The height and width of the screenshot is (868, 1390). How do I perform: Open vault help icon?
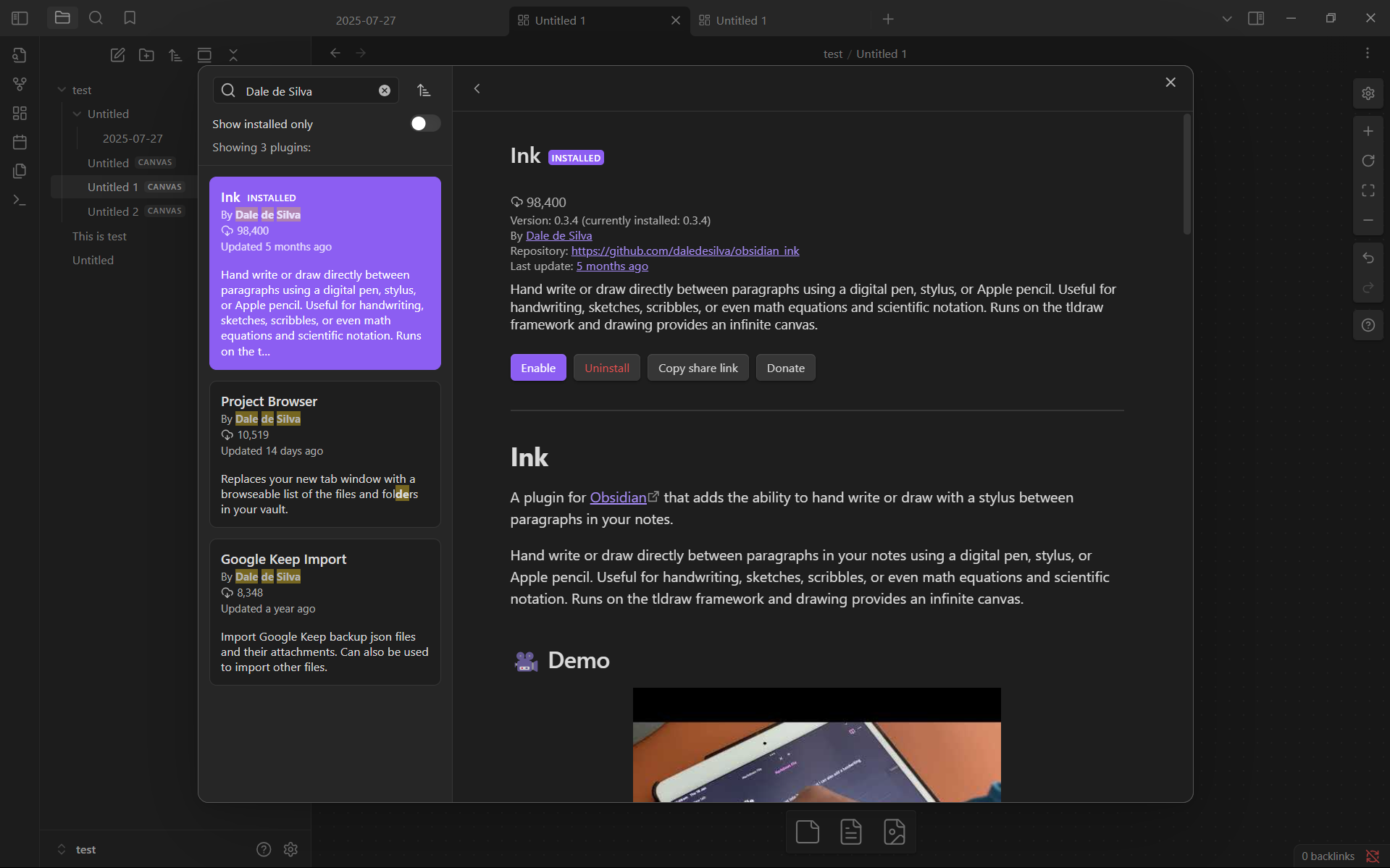pyautogui.click(x=264, y=849)
